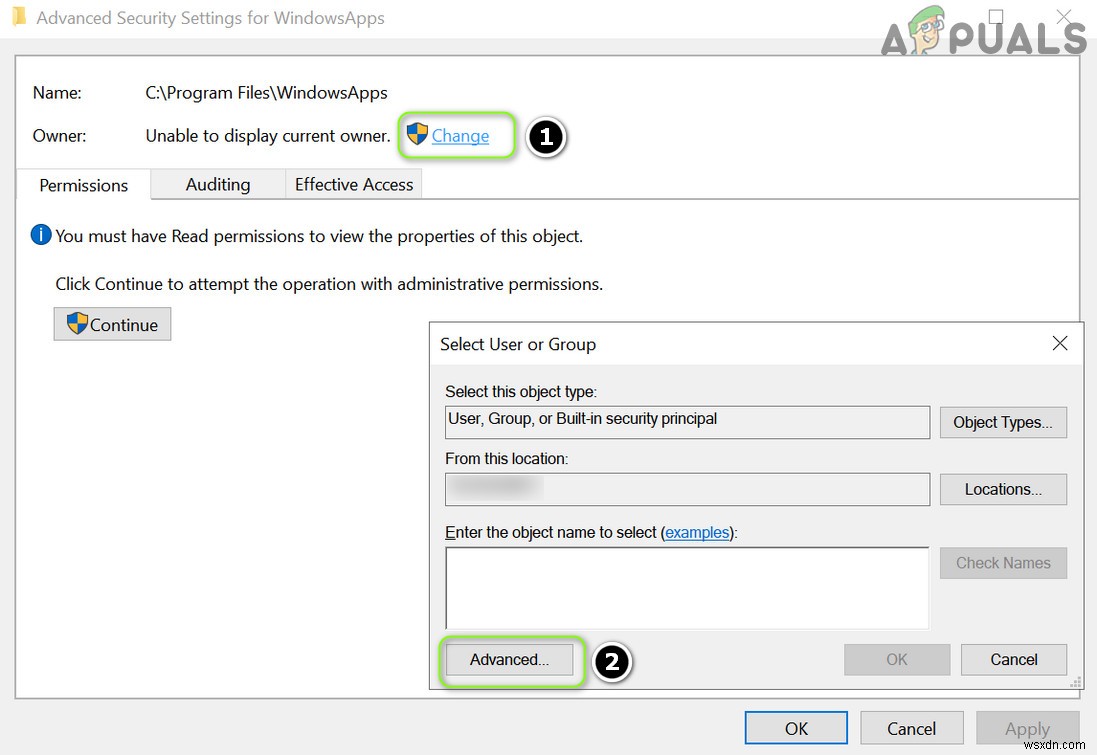Focus the object name text box

click(687, 588)
